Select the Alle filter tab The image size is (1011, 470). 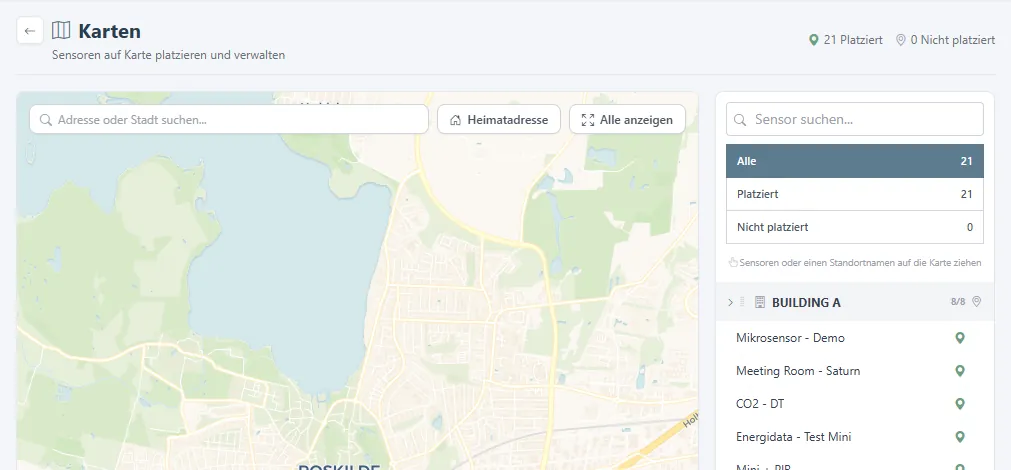pos(855,161)
